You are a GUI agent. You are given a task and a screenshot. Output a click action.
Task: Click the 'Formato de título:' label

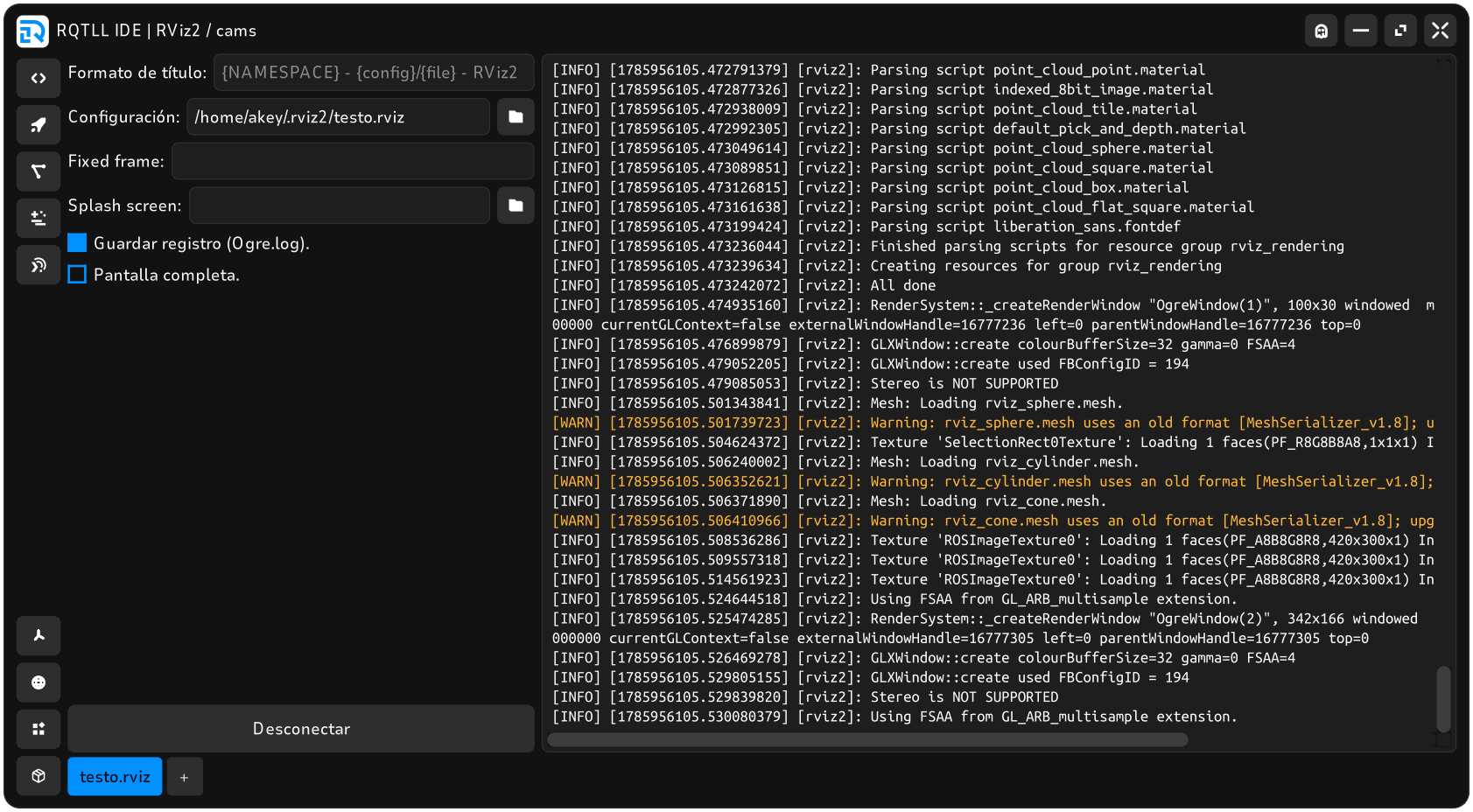[x=137, y=73]
